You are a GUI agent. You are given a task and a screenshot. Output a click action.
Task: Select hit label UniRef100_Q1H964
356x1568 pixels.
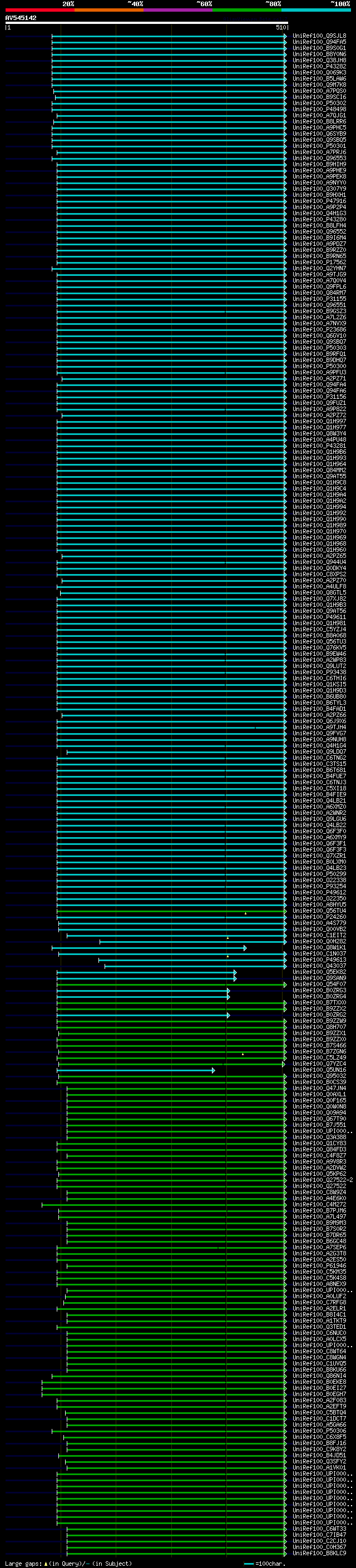pos(319,464)
